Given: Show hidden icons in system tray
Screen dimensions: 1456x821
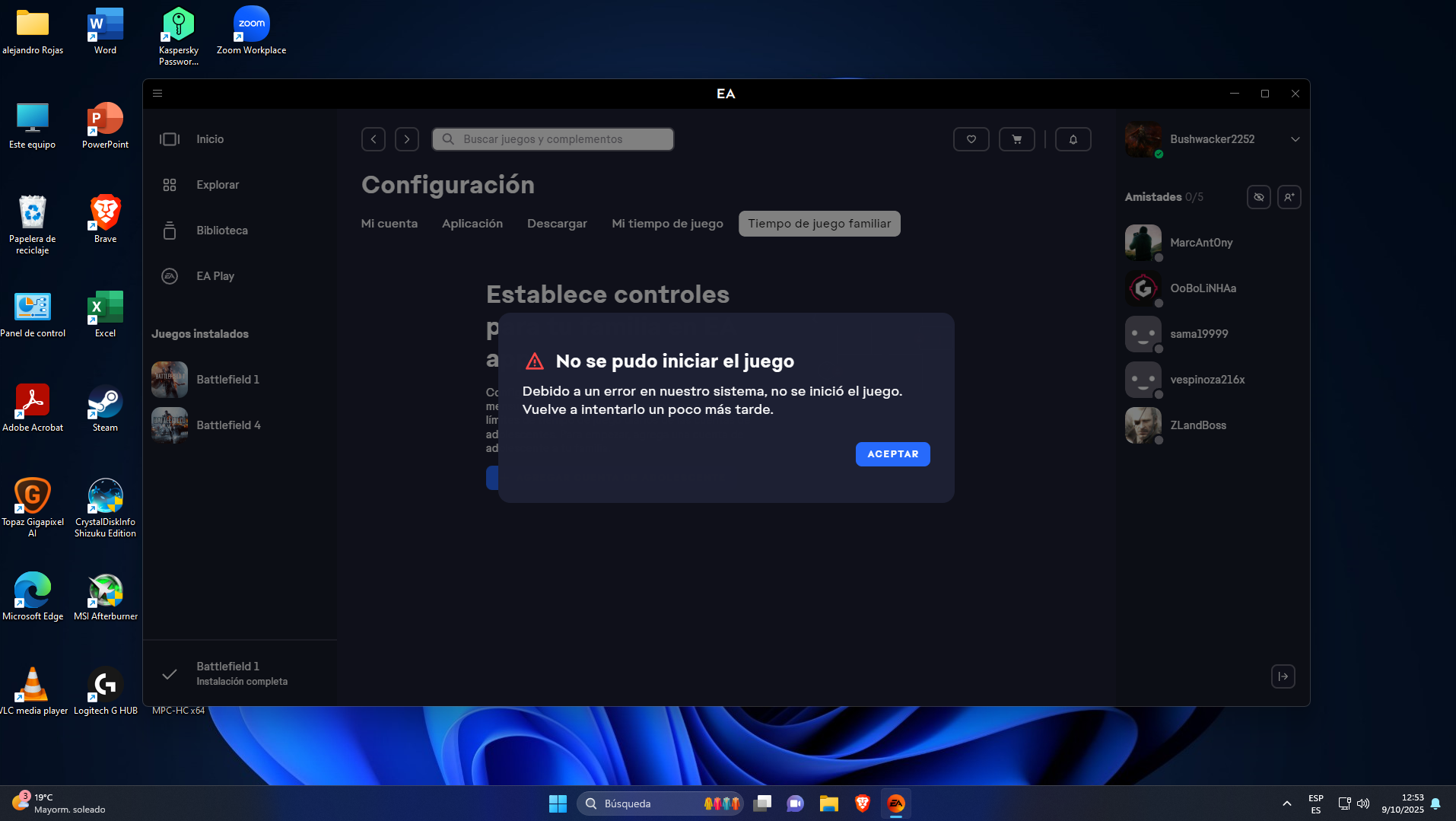Looking at the screenshot, I should (x=1286, y=803).
